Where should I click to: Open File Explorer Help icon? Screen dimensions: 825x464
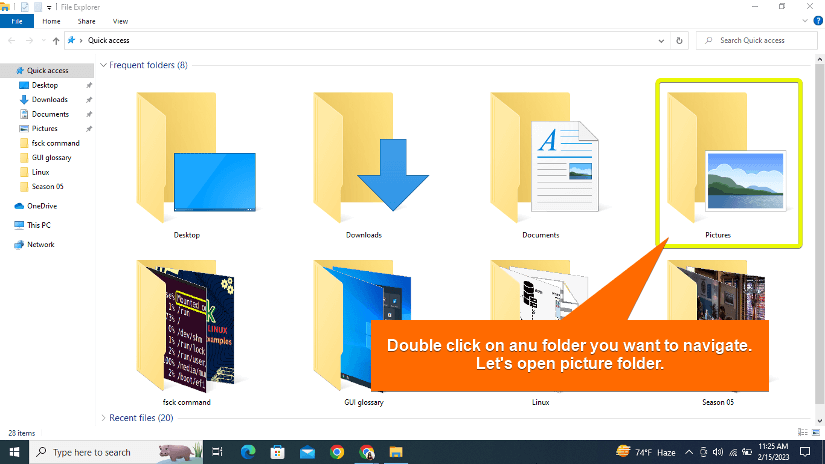[818, 21]
